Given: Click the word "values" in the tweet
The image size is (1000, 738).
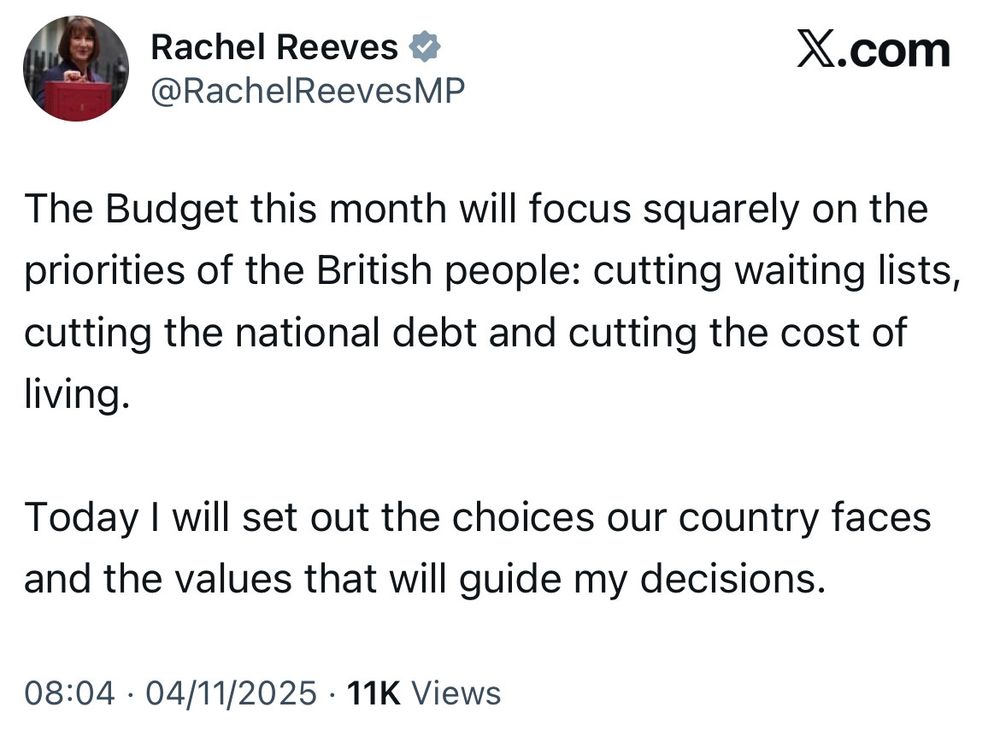Looking at the screenshot, I should point(222,580).
